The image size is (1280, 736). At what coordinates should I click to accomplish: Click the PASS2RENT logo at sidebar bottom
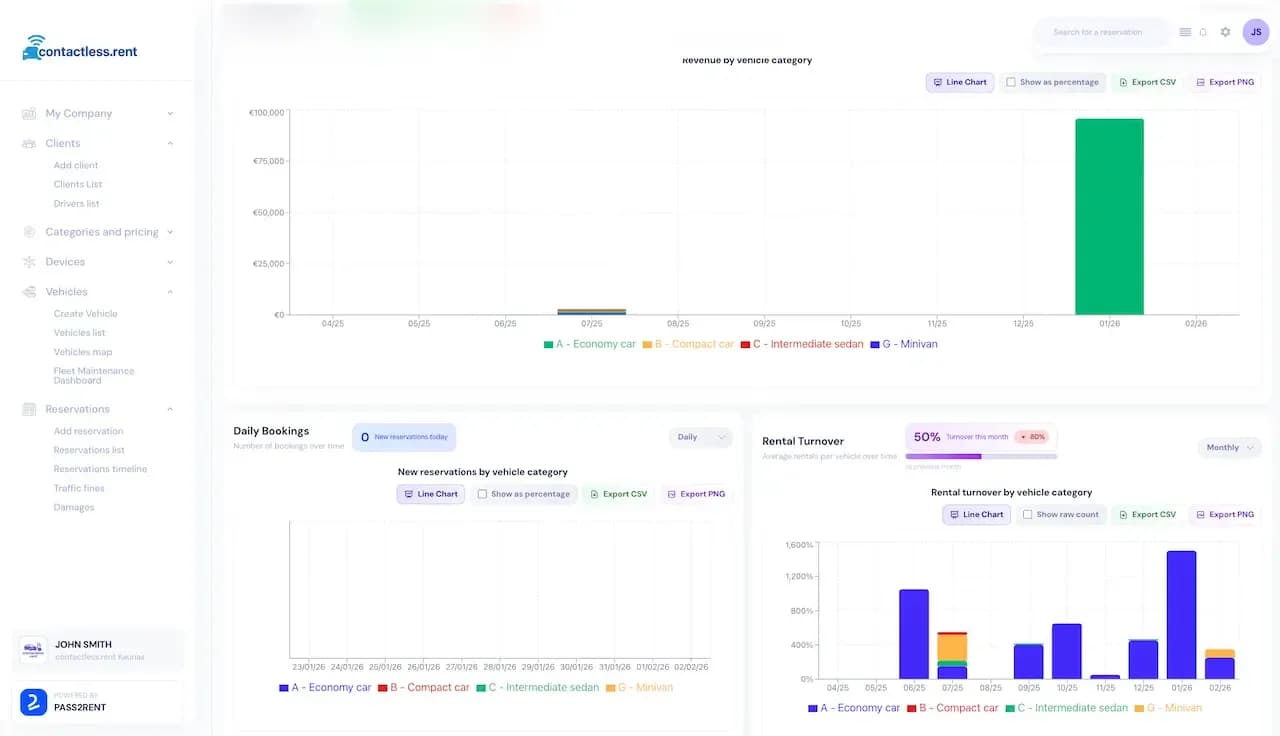(31, 704)
